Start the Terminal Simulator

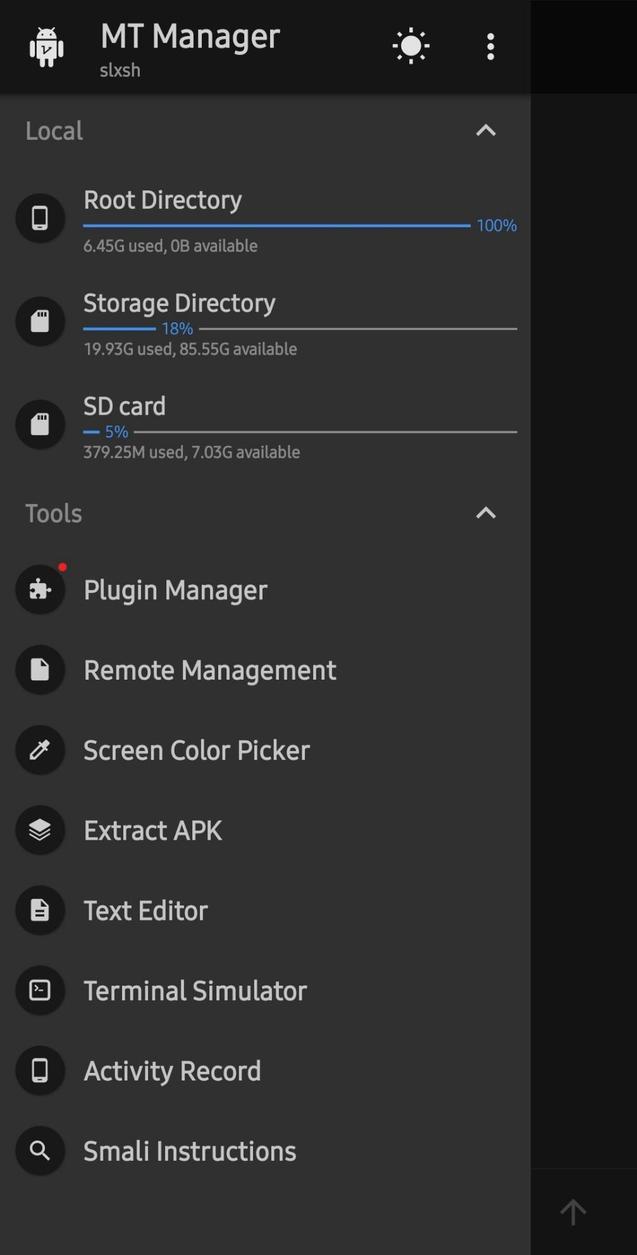(x=195, y=990)
